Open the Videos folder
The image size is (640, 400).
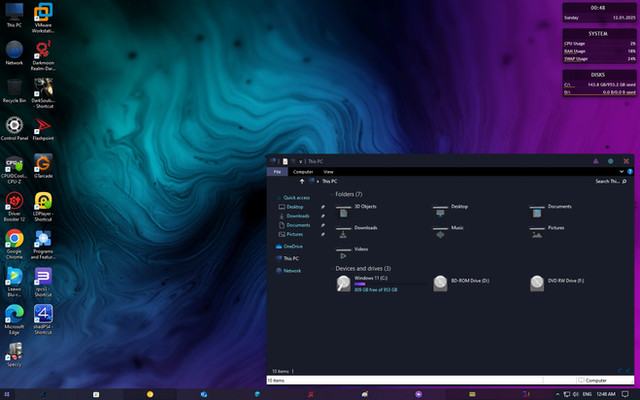(x=352, y=253)
